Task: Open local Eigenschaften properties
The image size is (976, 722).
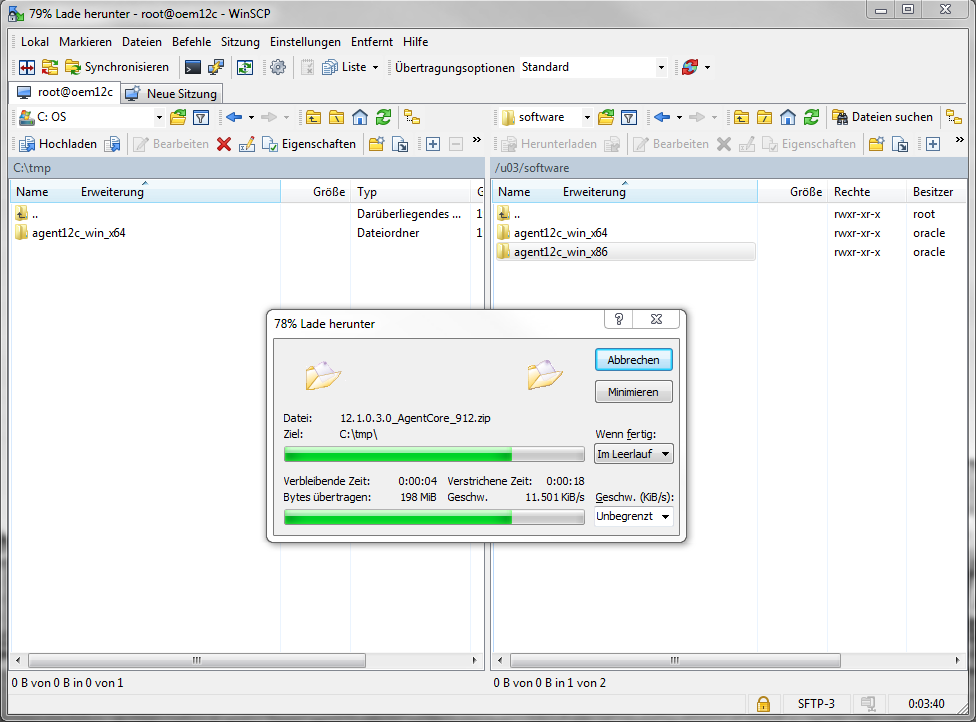Action: point(309,144)
